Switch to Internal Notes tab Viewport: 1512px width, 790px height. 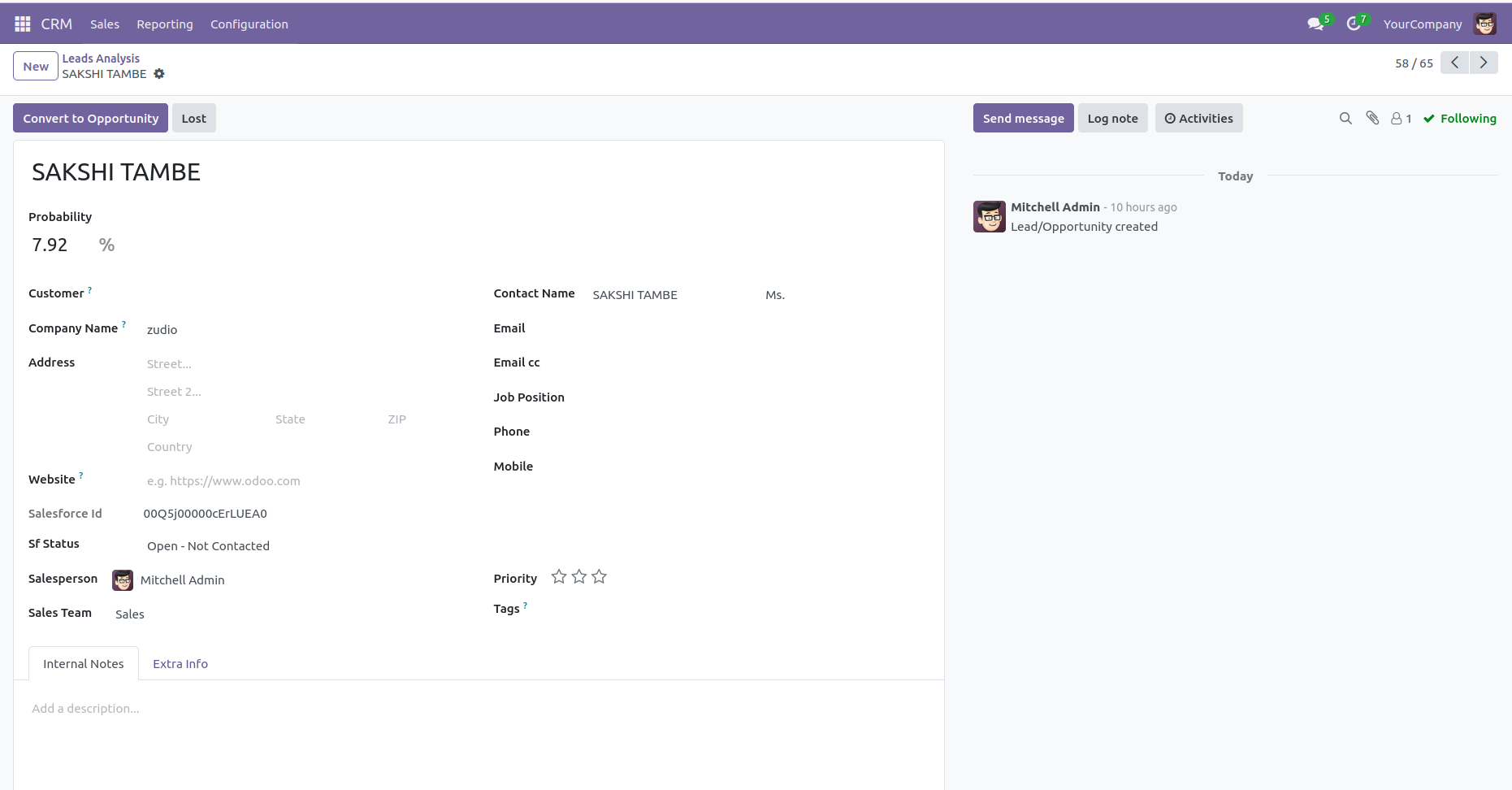pos(84,664)
